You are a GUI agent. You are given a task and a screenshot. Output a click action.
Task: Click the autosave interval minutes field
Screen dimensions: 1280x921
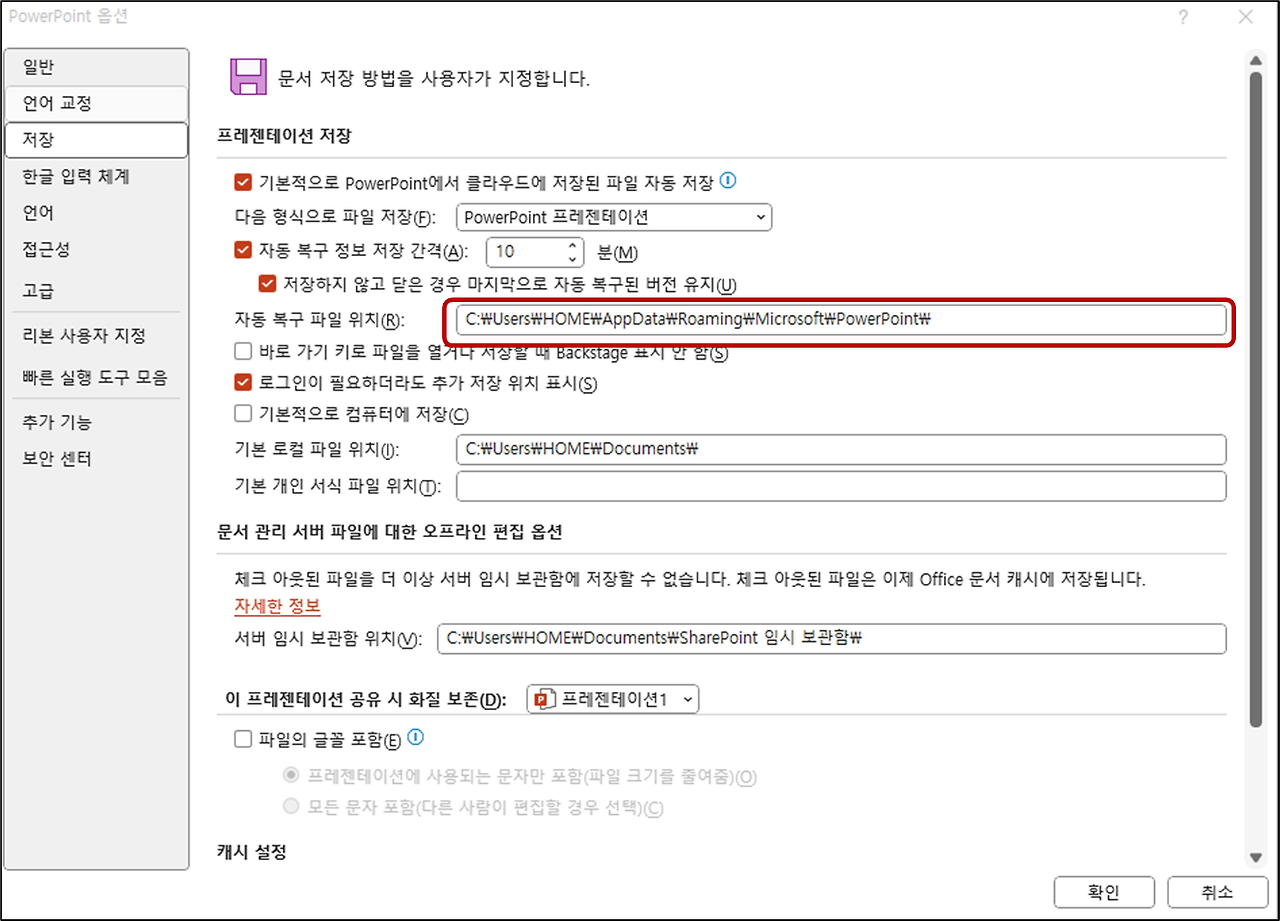click(x=525, y=251)
